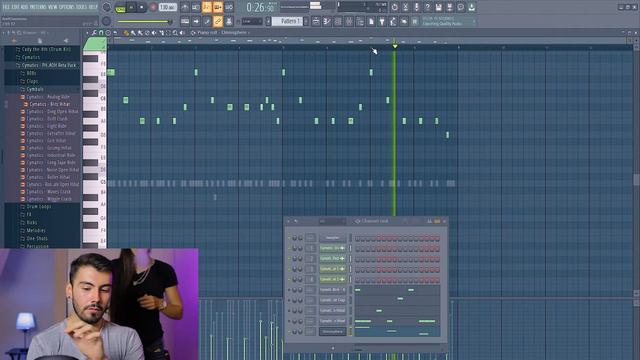Click the stamp icon in piano roll toolbar

click(108, 33)
